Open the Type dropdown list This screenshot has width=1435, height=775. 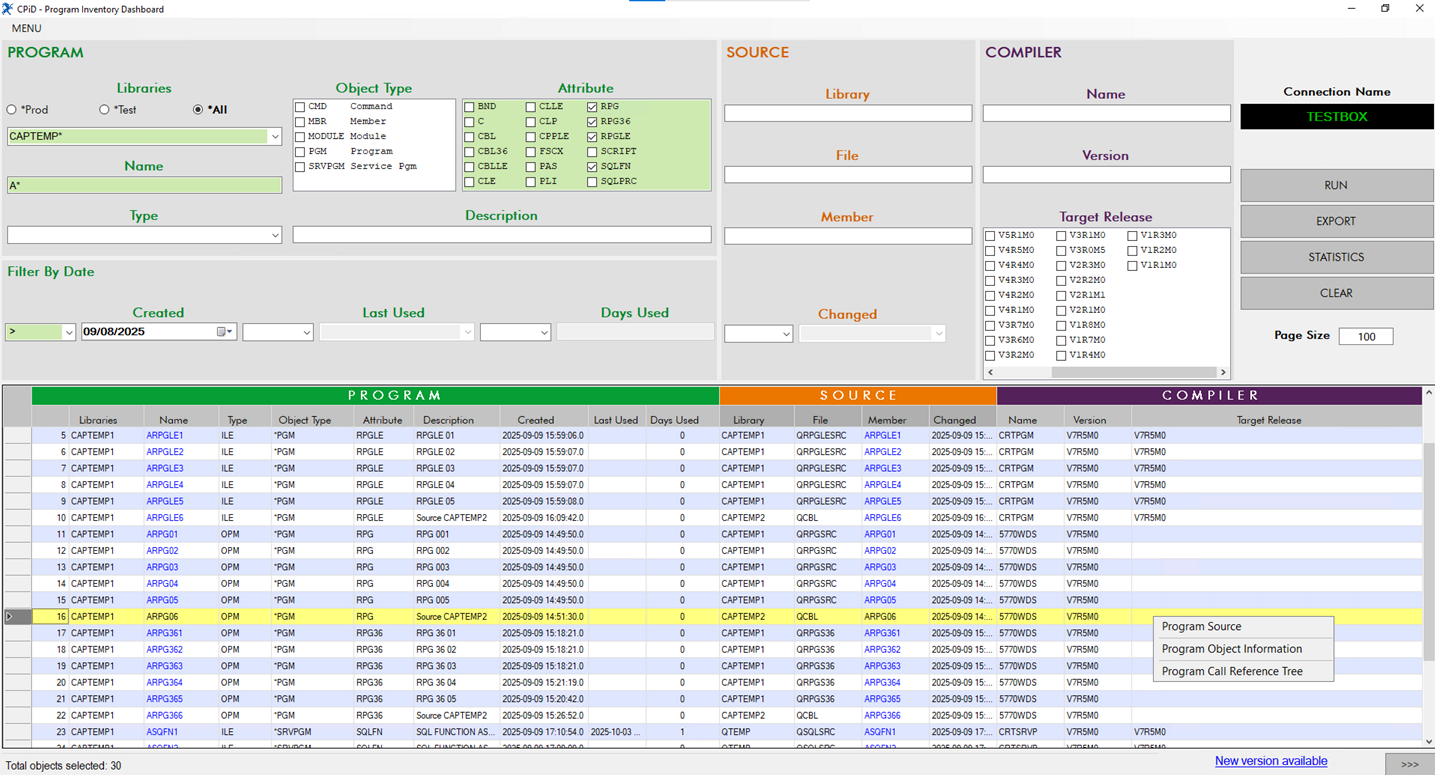[x=275, y=235]
